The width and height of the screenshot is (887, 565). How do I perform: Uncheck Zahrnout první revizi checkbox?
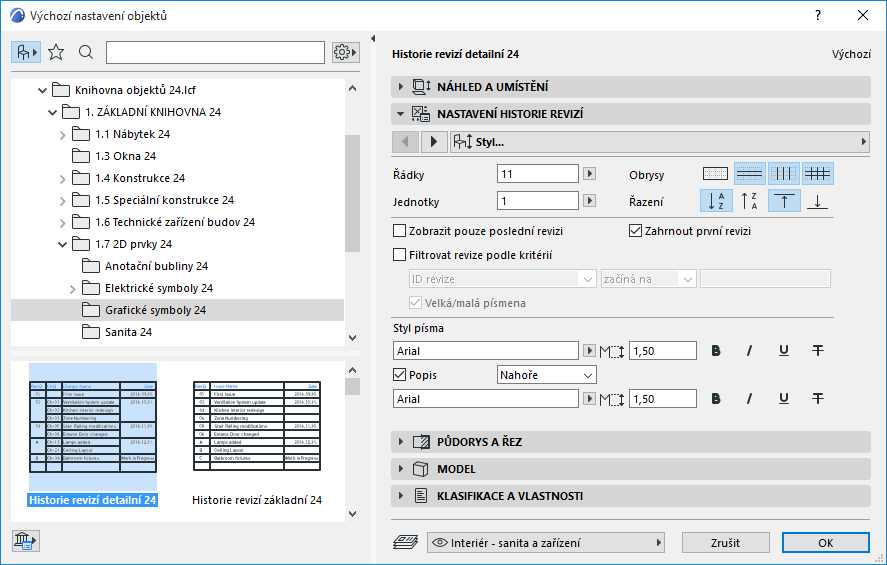635,231
